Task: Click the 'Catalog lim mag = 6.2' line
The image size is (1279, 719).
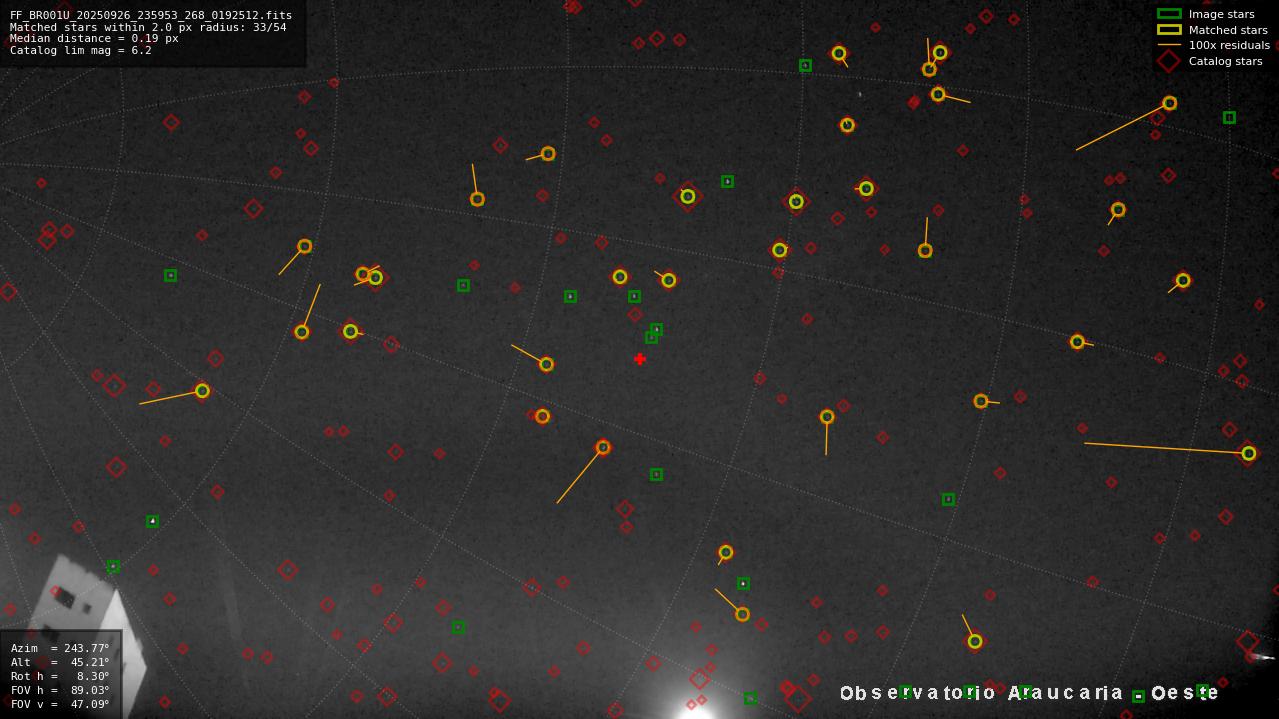Action: pos(80,50)
